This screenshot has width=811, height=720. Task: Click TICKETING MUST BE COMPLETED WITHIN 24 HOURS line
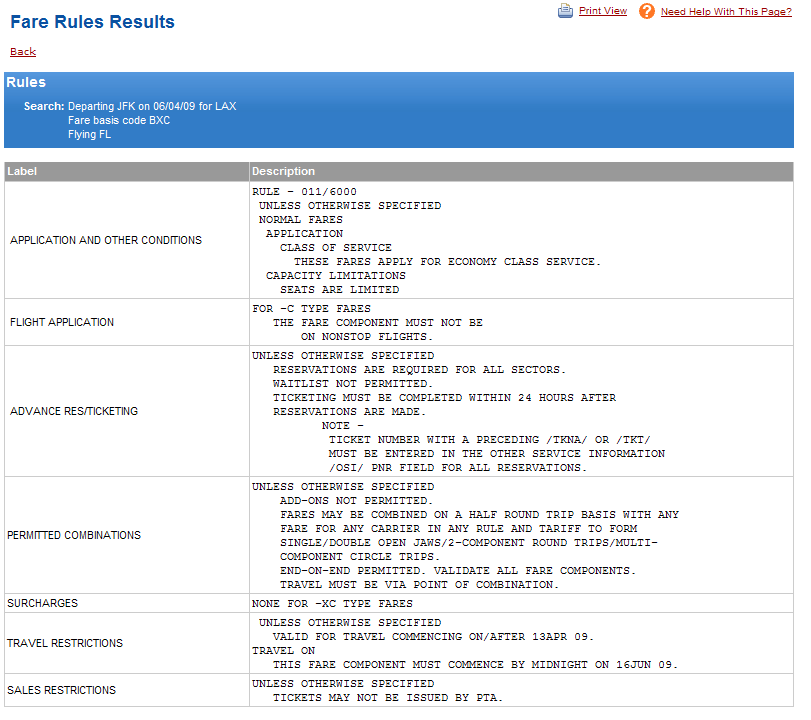tap(444, 398)
